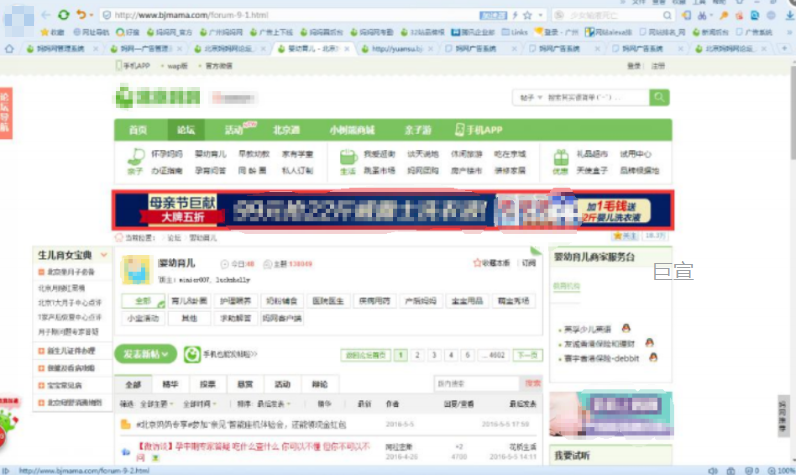Click the 亲子 category icon
Image resolution: width=796 pixels, height=475 pixels.
pyautogui.click(x=136, y=156)
